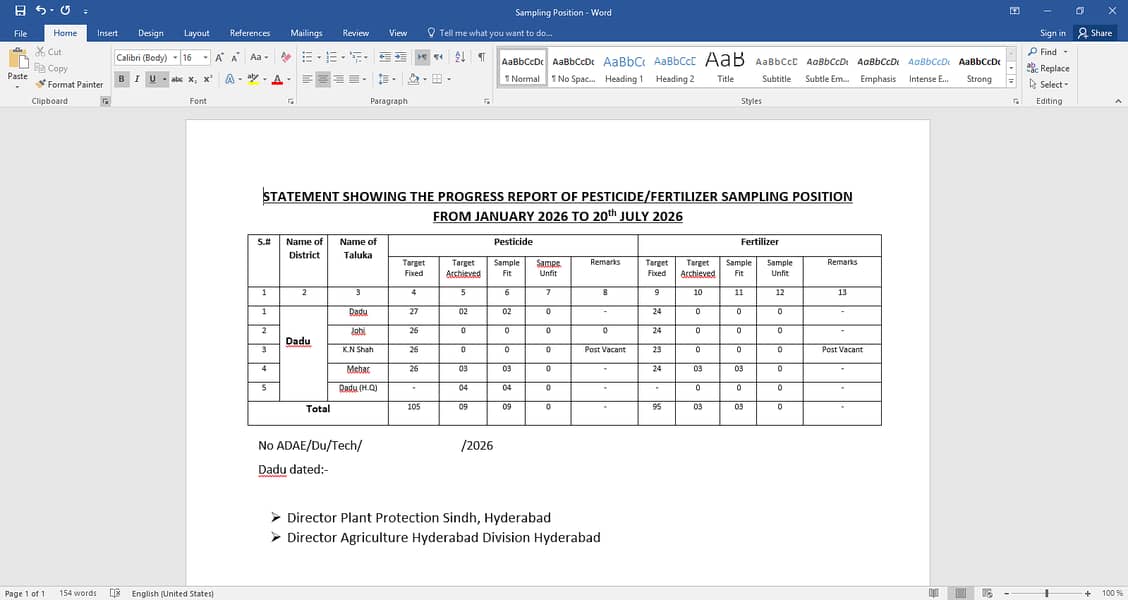Click the Shading paint bucket icon
The width and height of the screenshot is (1128, 600).
(413, 79)
